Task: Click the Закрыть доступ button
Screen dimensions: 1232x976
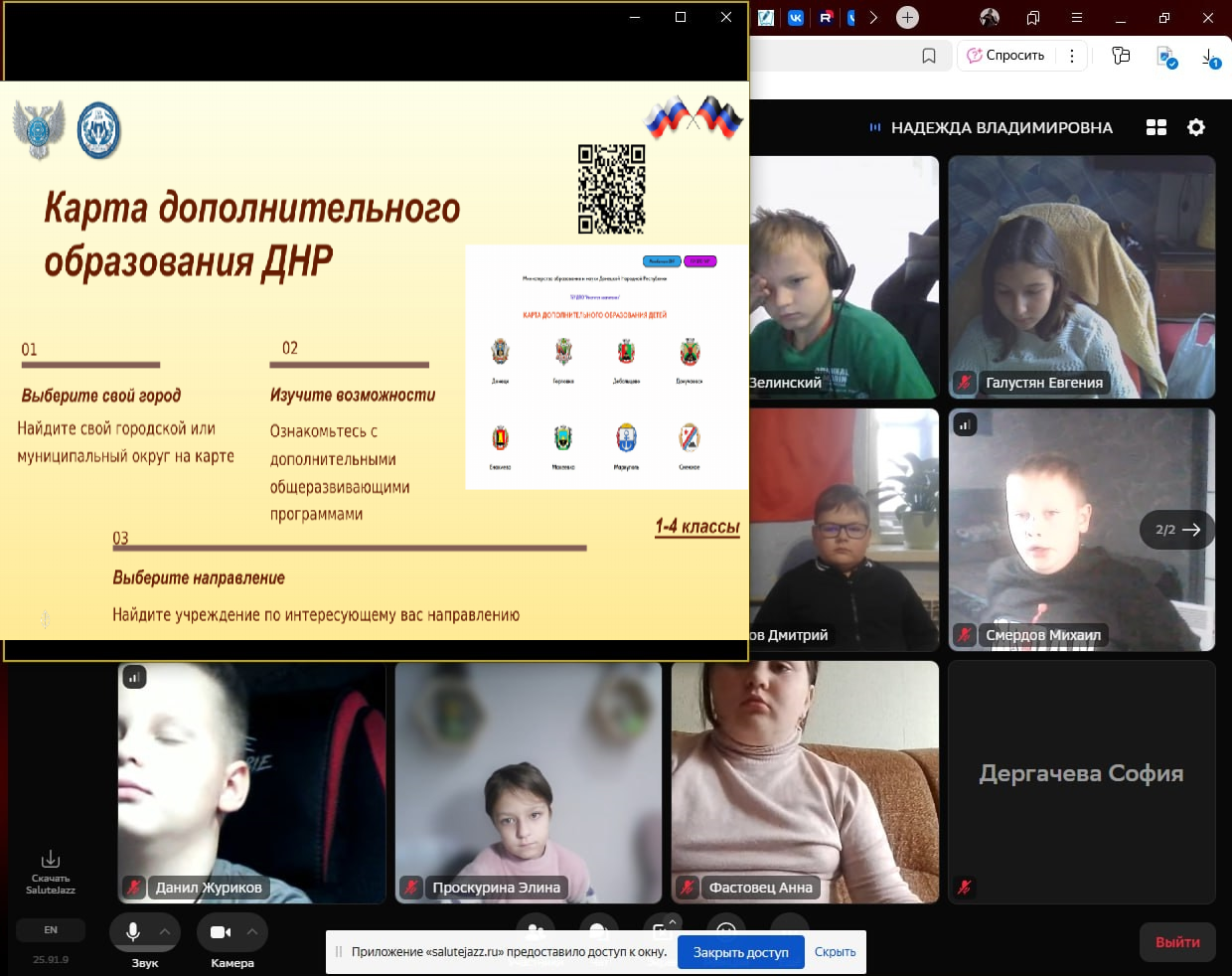Action: [740, 952]
